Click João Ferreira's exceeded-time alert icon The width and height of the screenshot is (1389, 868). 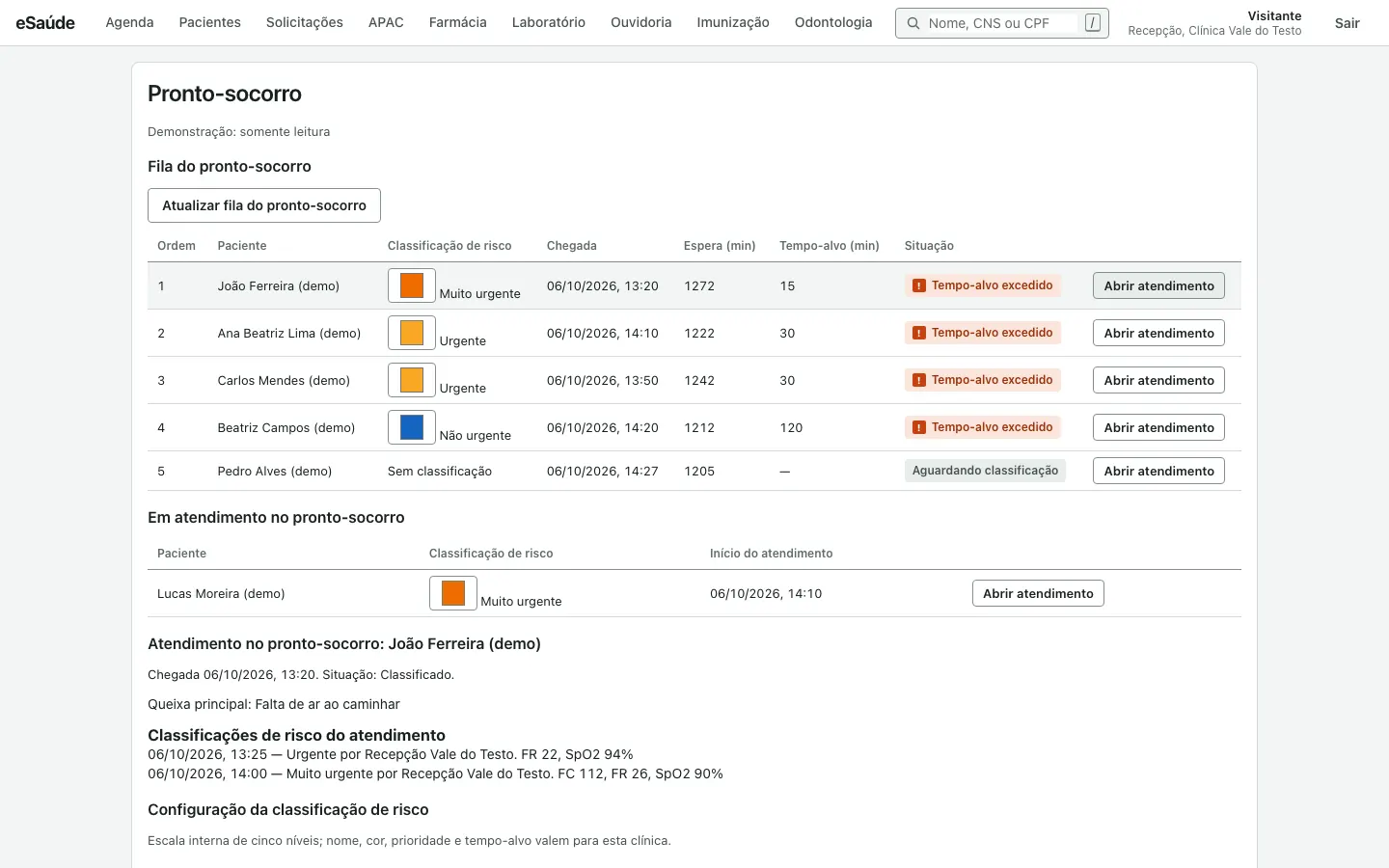[919, 285]
